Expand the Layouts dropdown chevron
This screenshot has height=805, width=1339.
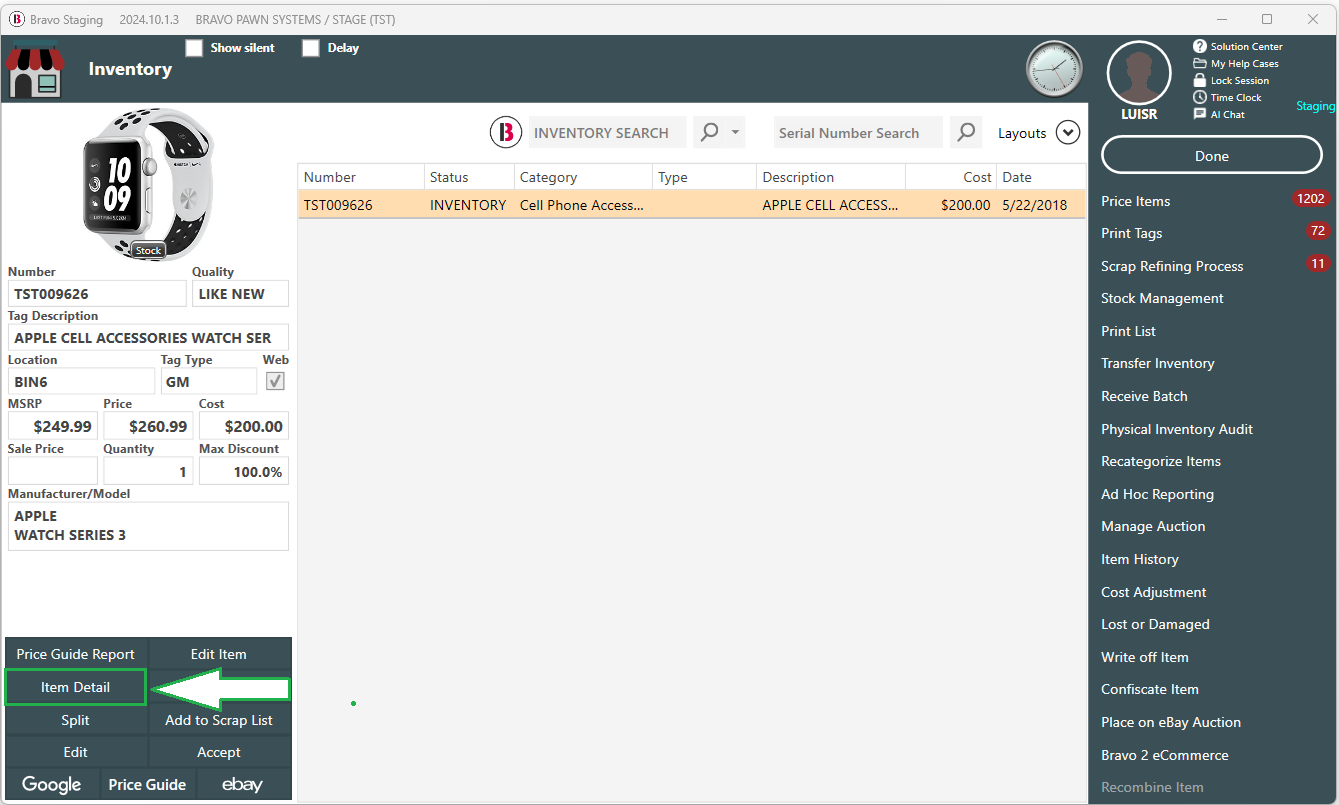(x=1068, y=132)
